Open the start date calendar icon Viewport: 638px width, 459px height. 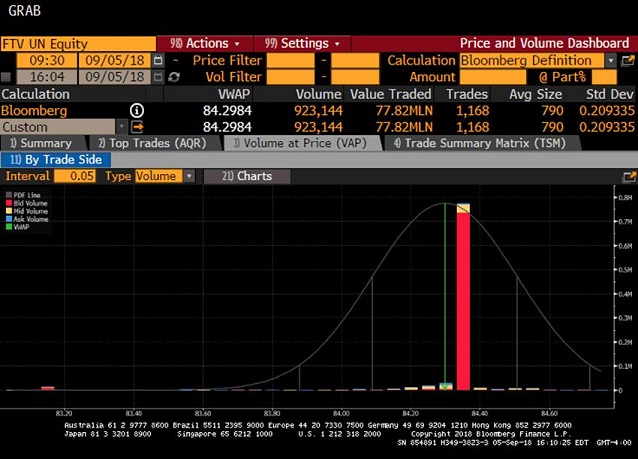[157, 60]
